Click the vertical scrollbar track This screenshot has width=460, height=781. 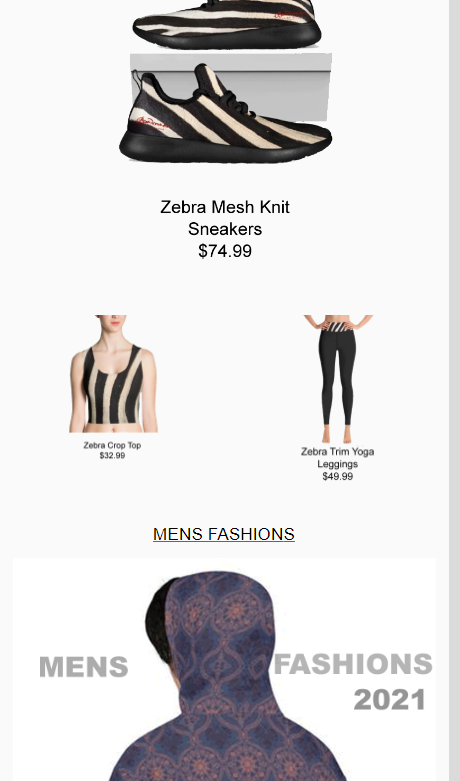tap(455, 390)
